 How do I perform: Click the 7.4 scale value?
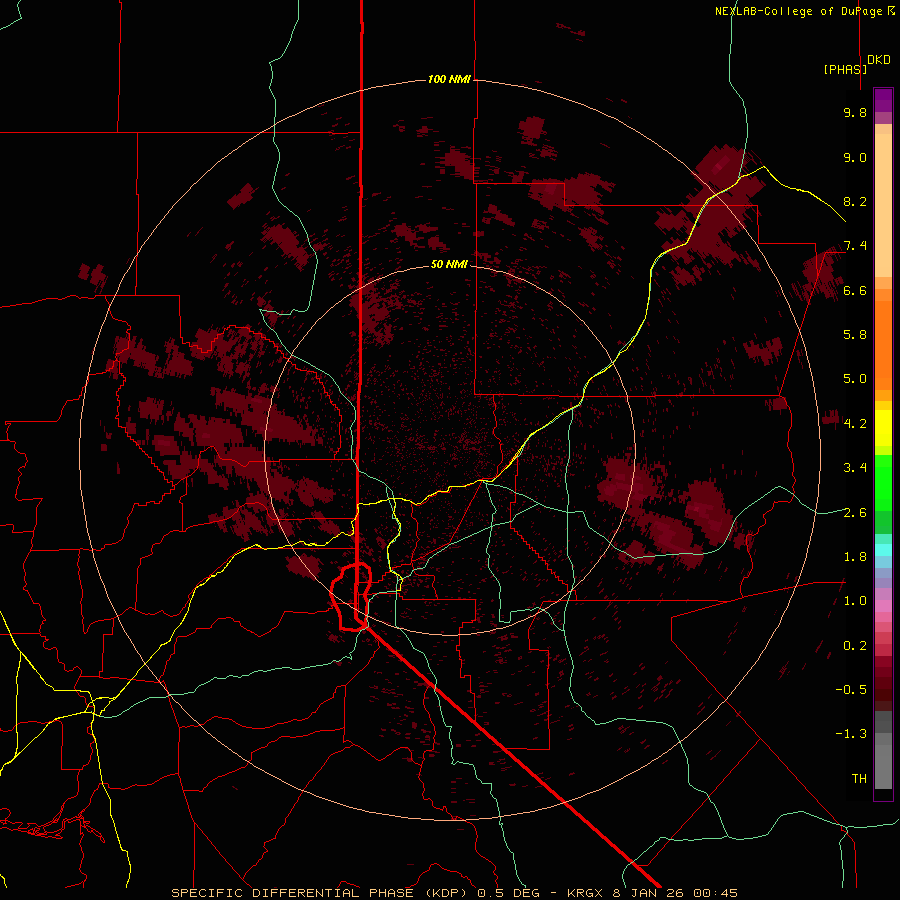click(855, 246)
